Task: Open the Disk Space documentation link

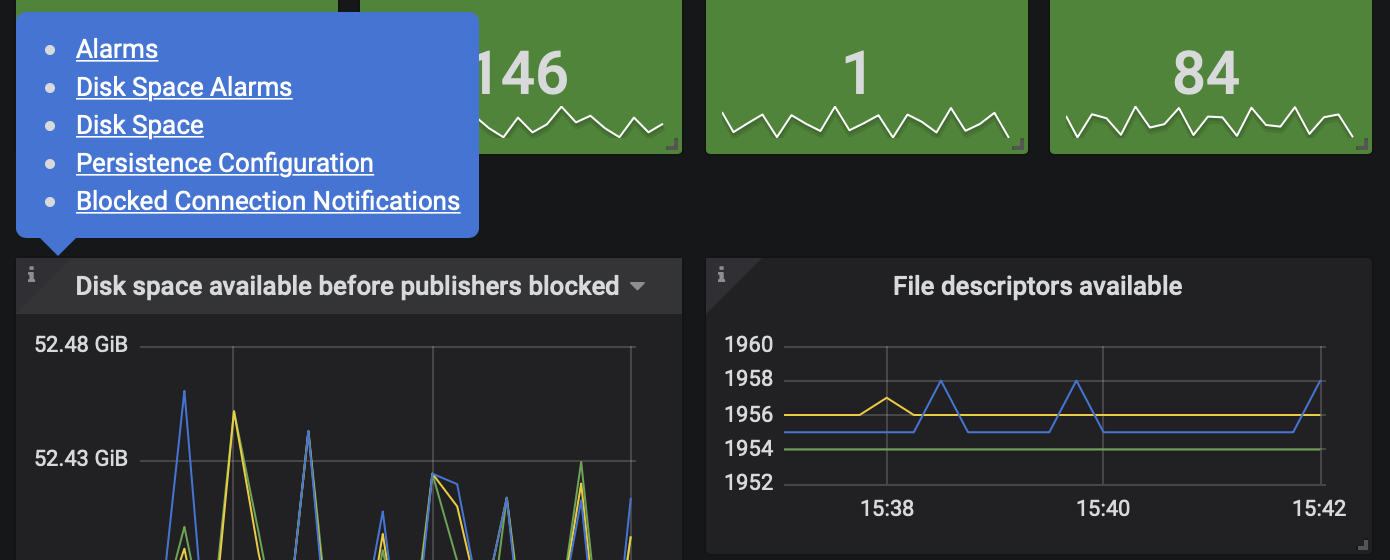Action: tap(140, 125)
